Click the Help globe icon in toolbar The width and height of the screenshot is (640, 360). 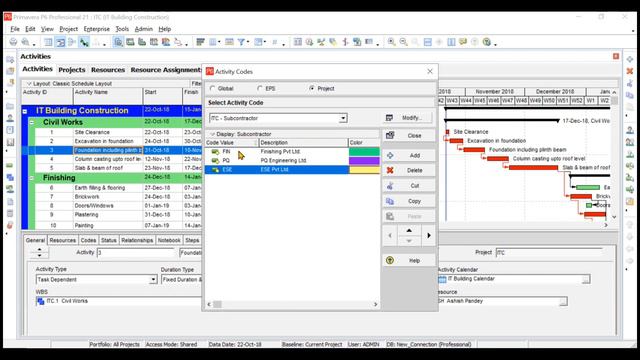point(487,42)
